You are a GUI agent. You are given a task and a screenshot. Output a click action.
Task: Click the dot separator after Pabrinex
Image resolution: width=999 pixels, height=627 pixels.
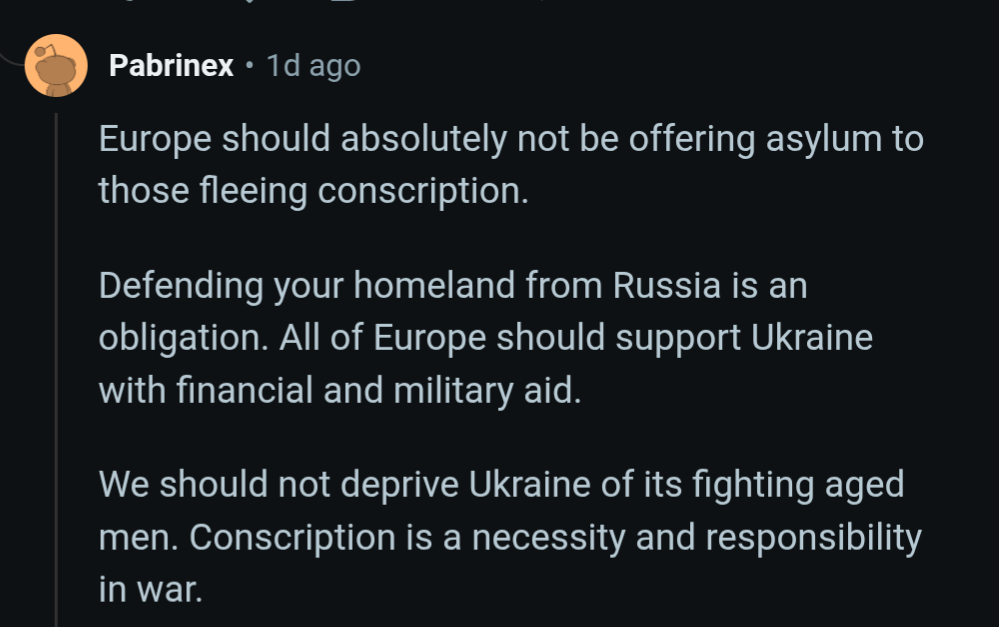click(249, 65)
